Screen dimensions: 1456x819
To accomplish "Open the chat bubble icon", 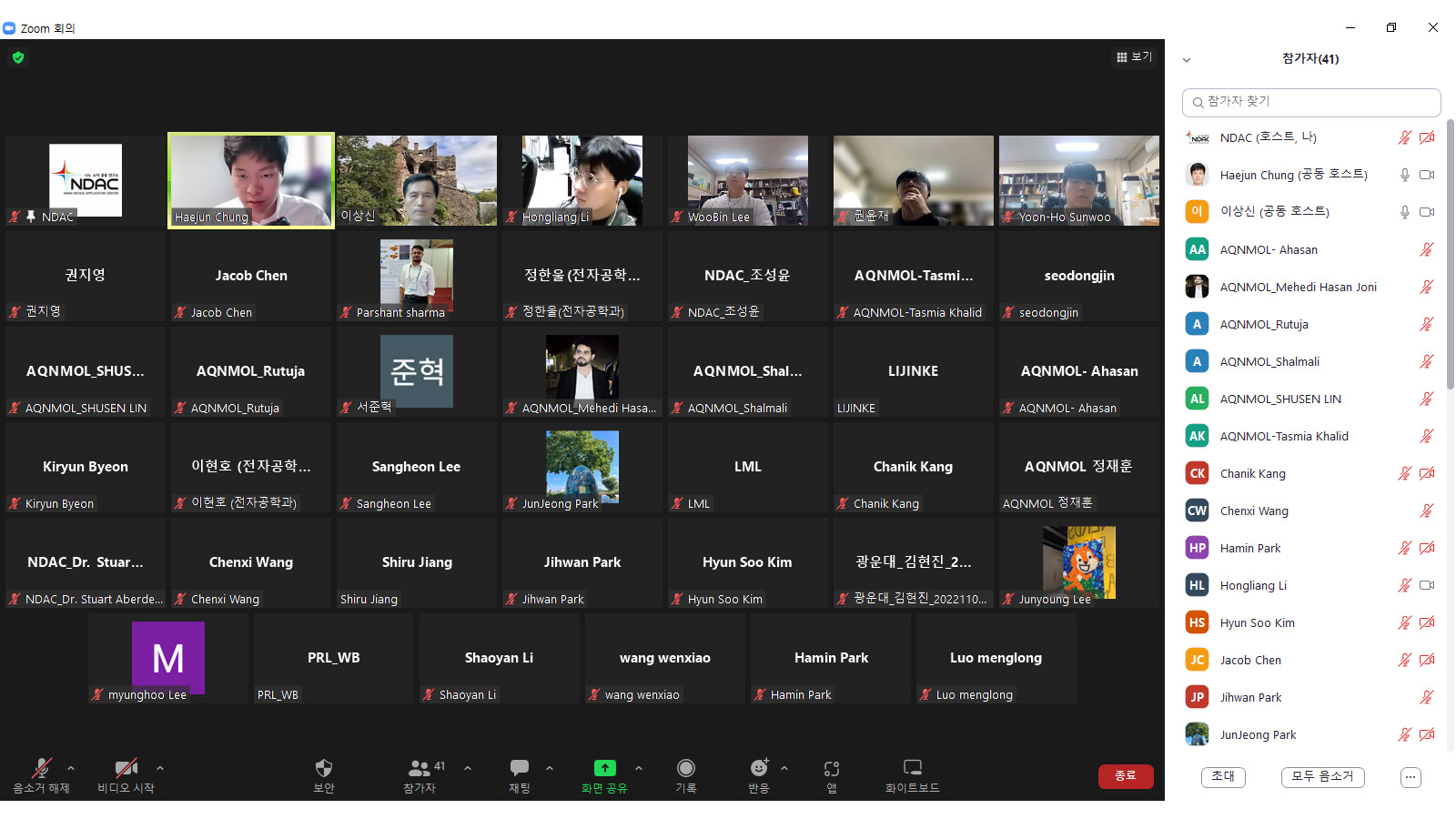I will tap(520, 767).
